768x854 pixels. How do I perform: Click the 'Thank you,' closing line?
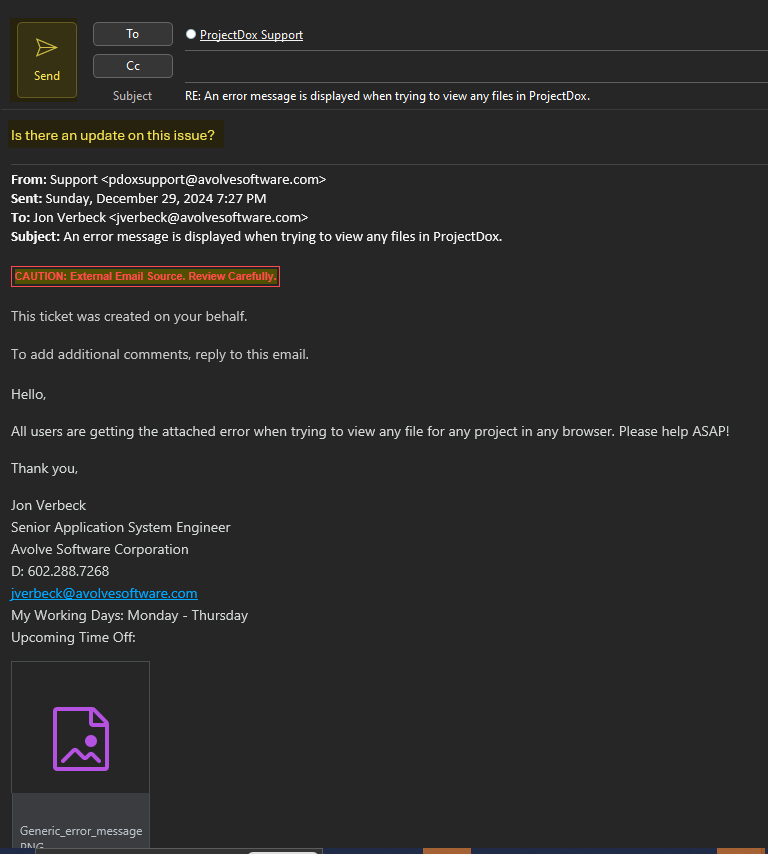point(44,468)
